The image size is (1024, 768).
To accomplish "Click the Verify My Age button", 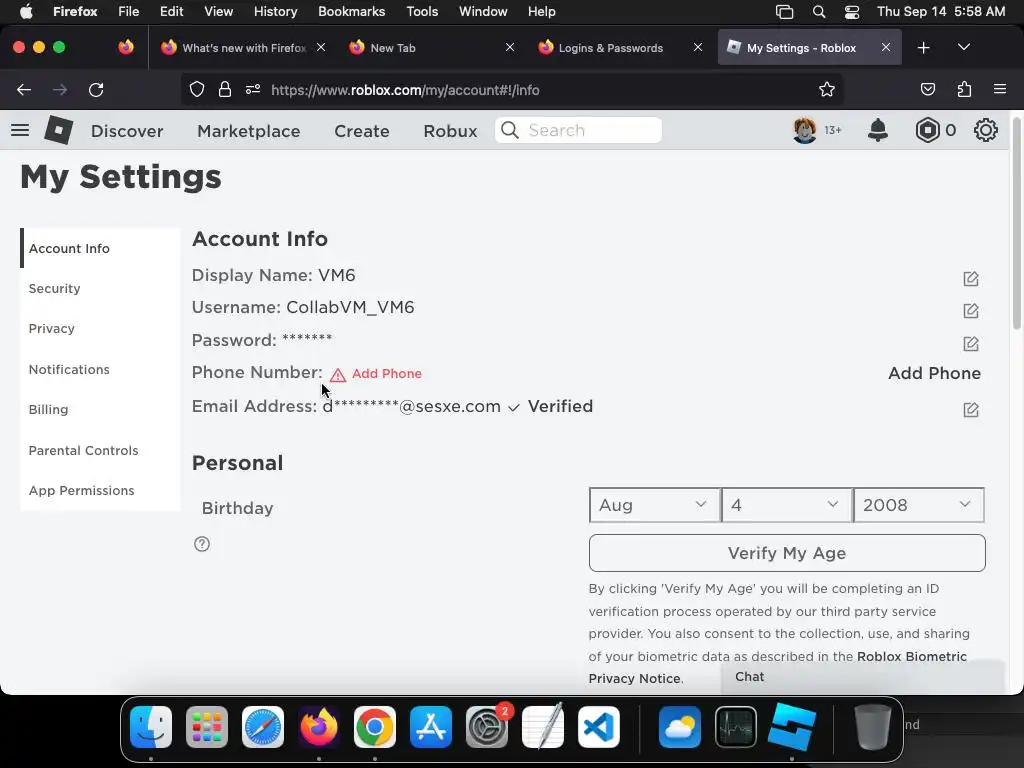I will point(787,553).
